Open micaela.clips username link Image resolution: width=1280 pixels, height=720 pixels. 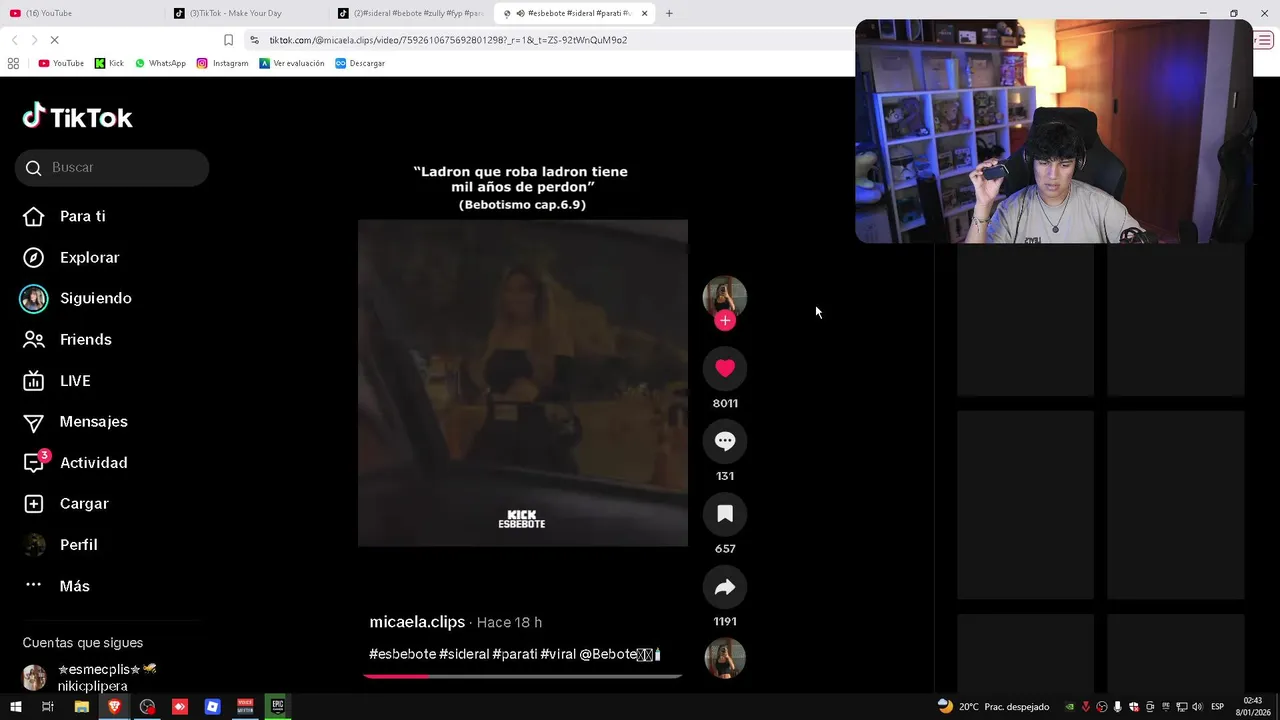tap(417, 622)
